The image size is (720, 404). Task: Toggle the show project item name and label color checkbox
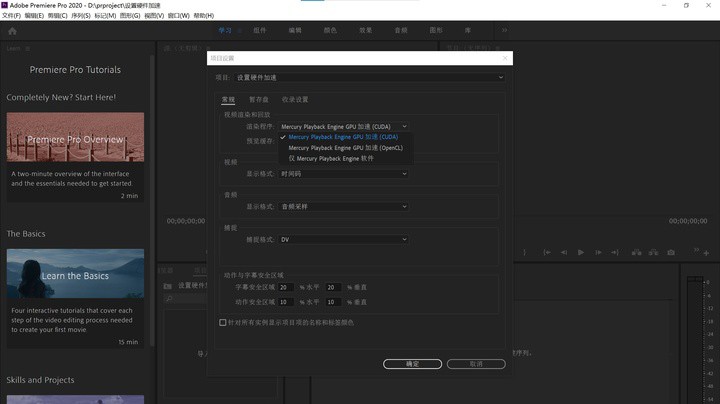coord(223,323)
